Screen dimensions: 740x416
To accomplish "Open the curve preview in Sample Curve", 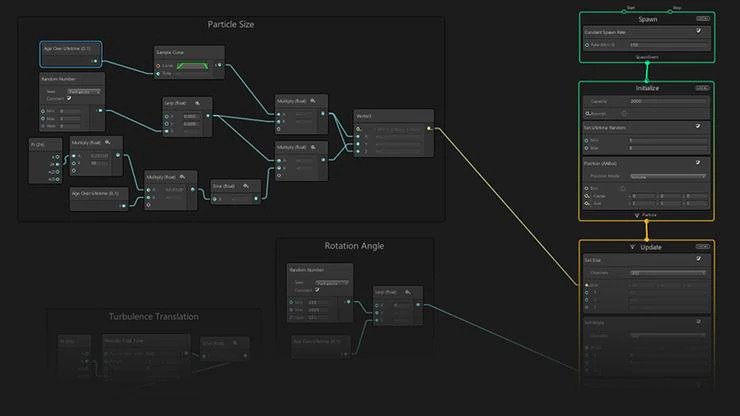I will coord(192,66).
